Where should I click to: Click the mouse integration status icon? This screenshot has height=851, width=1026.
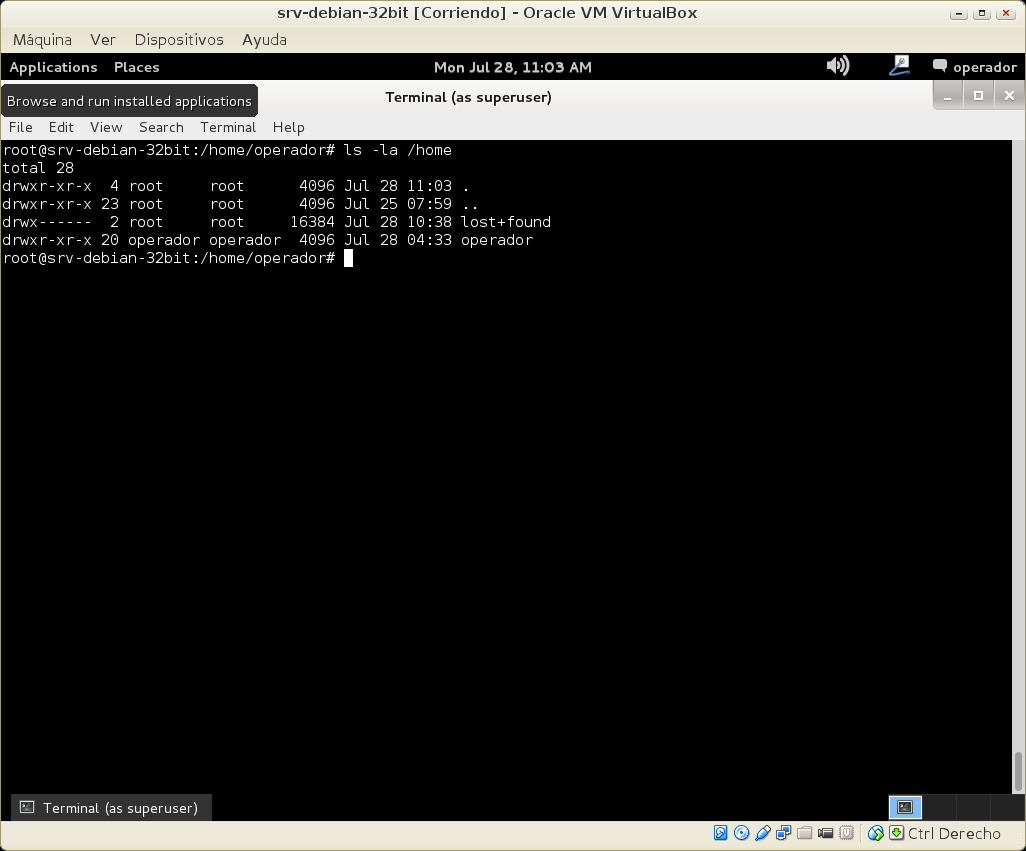(876, 833)
